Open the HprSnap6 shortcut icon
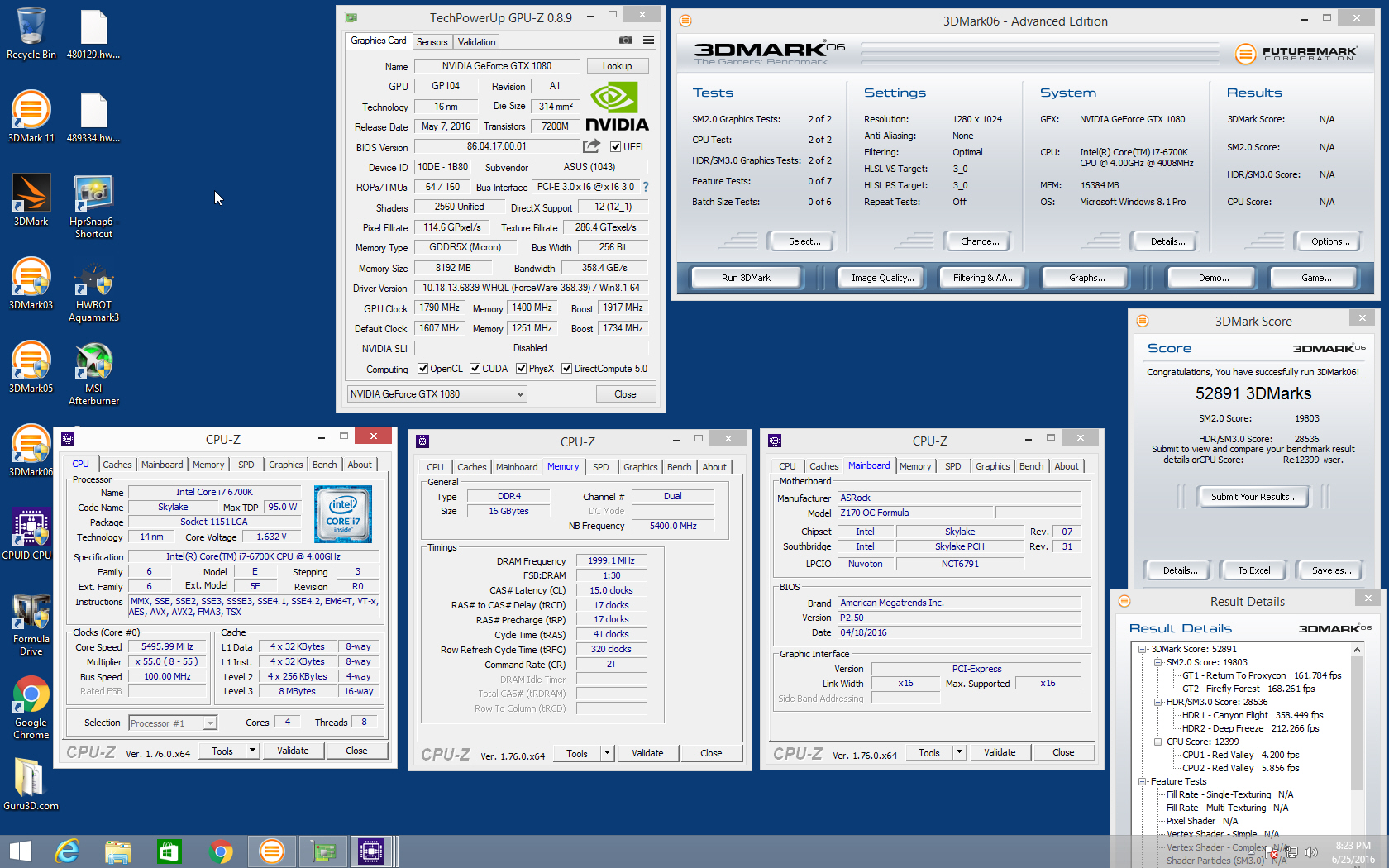The width and height of the screenshot is (1389, 868). pyautogui.click(x=93, y=207)
